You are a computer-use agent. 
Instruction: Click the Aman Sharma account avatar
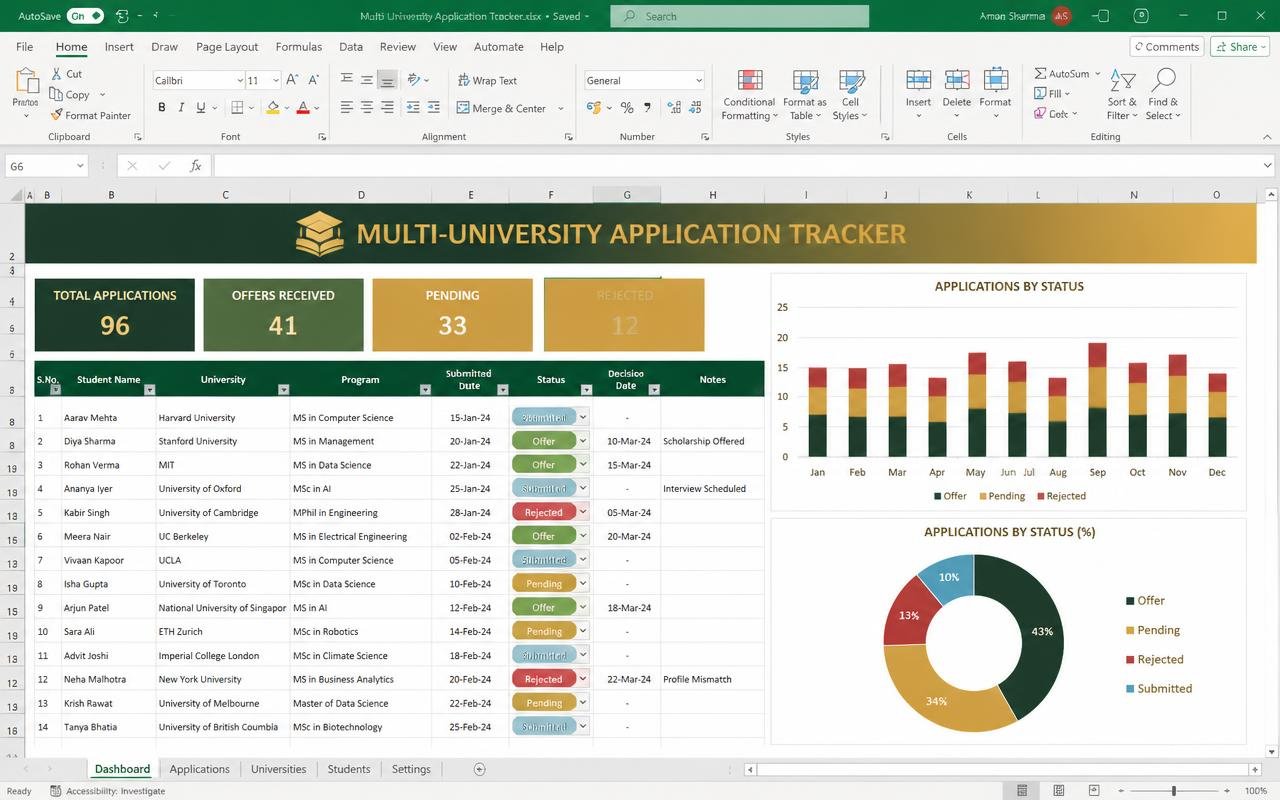[1062, 16]
